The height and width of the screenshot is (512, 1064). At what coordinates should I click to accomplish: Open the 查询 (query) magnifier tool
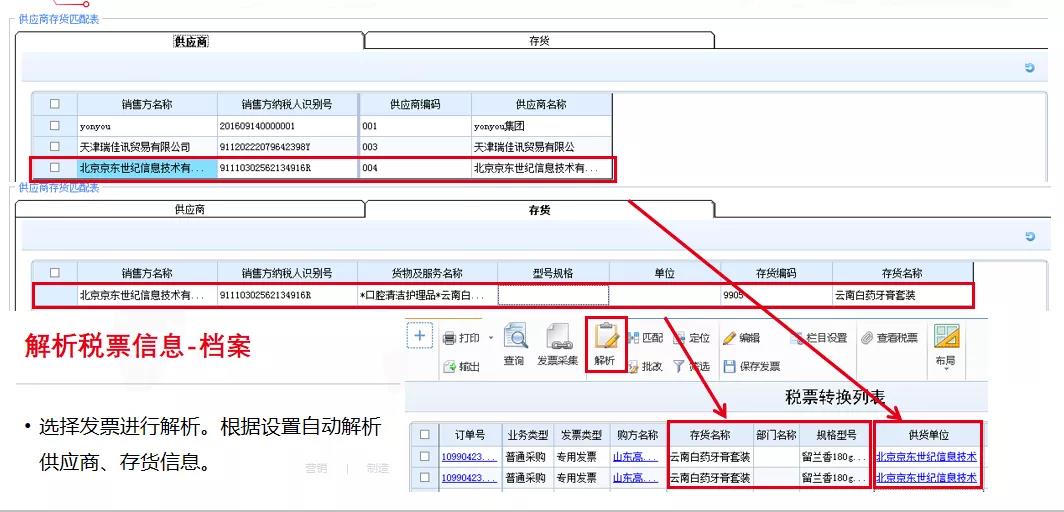click(514, 338)
